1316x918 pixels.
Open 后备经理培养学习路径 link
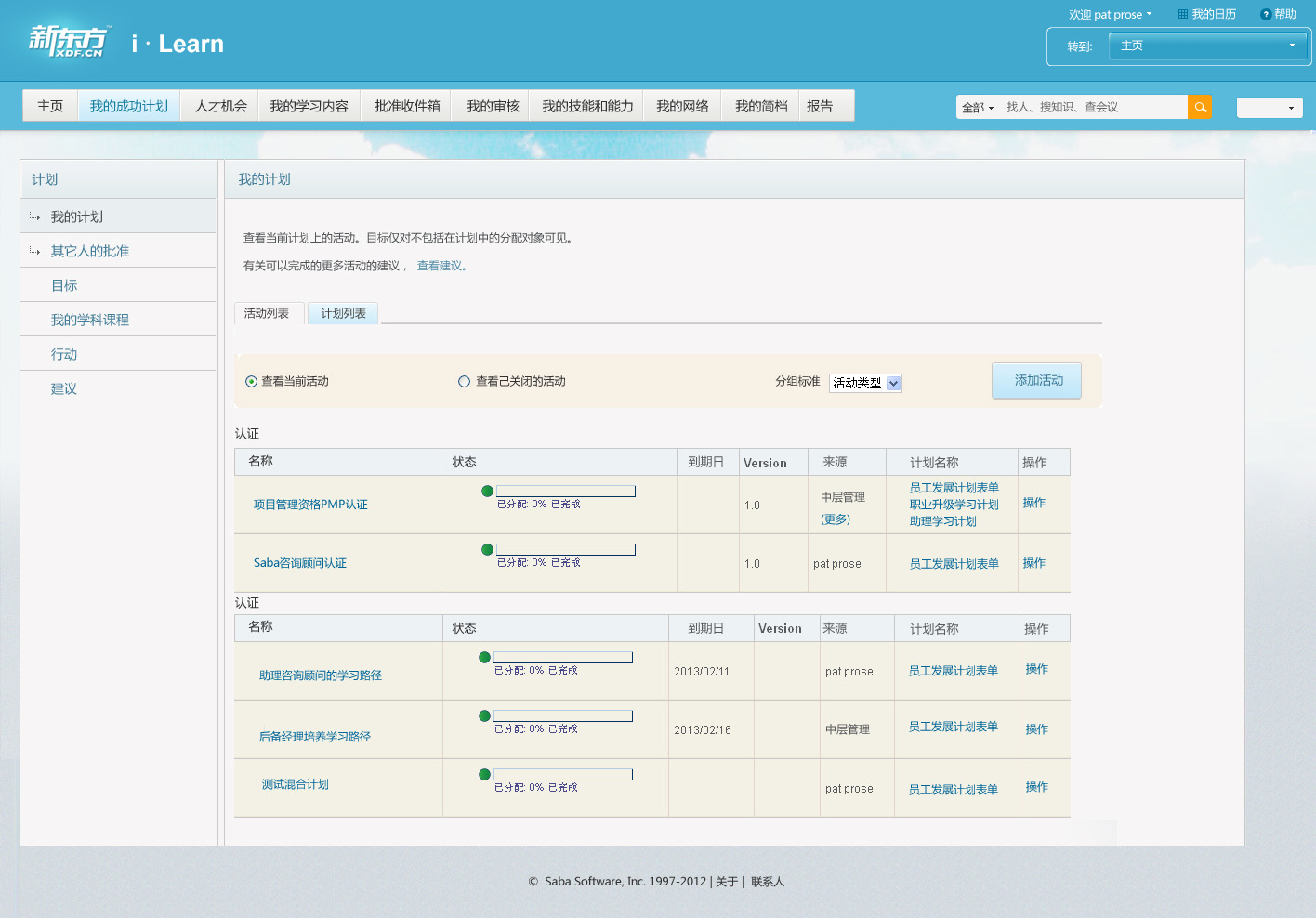[x=315, y=737]
